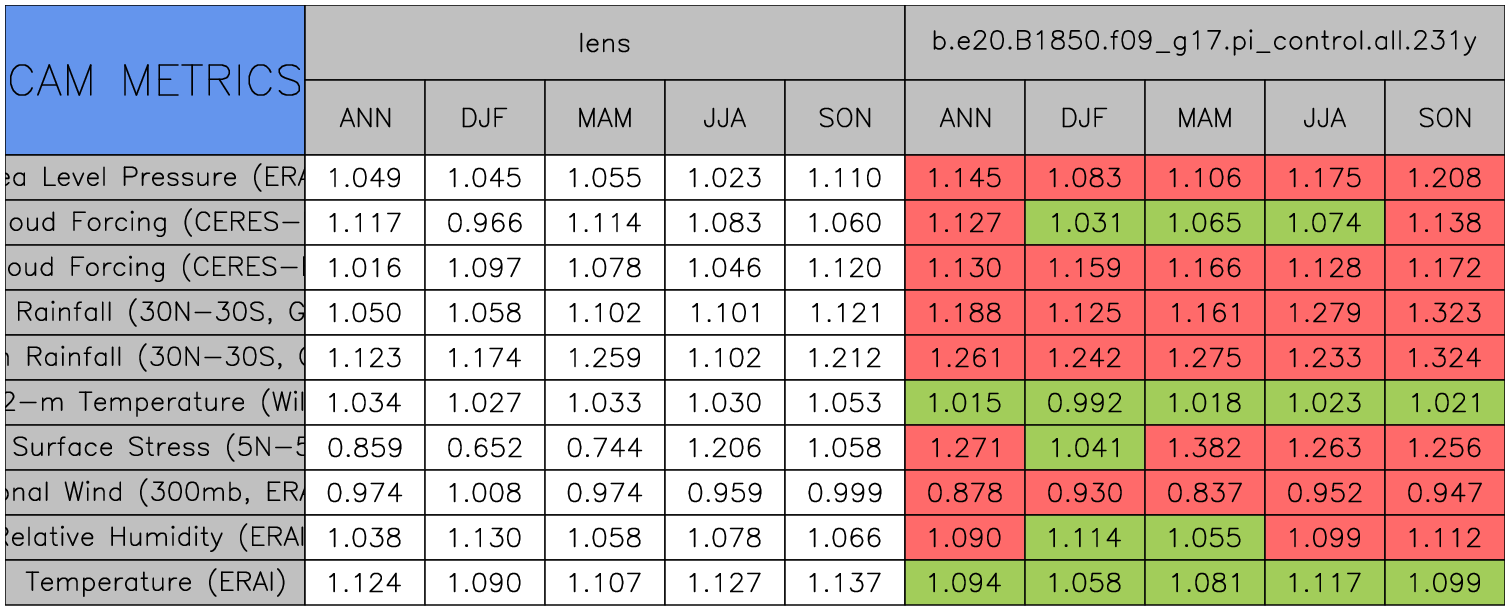Select the white cell with value 1.049
The image size is (1510, 611).
tap(364, 178)
